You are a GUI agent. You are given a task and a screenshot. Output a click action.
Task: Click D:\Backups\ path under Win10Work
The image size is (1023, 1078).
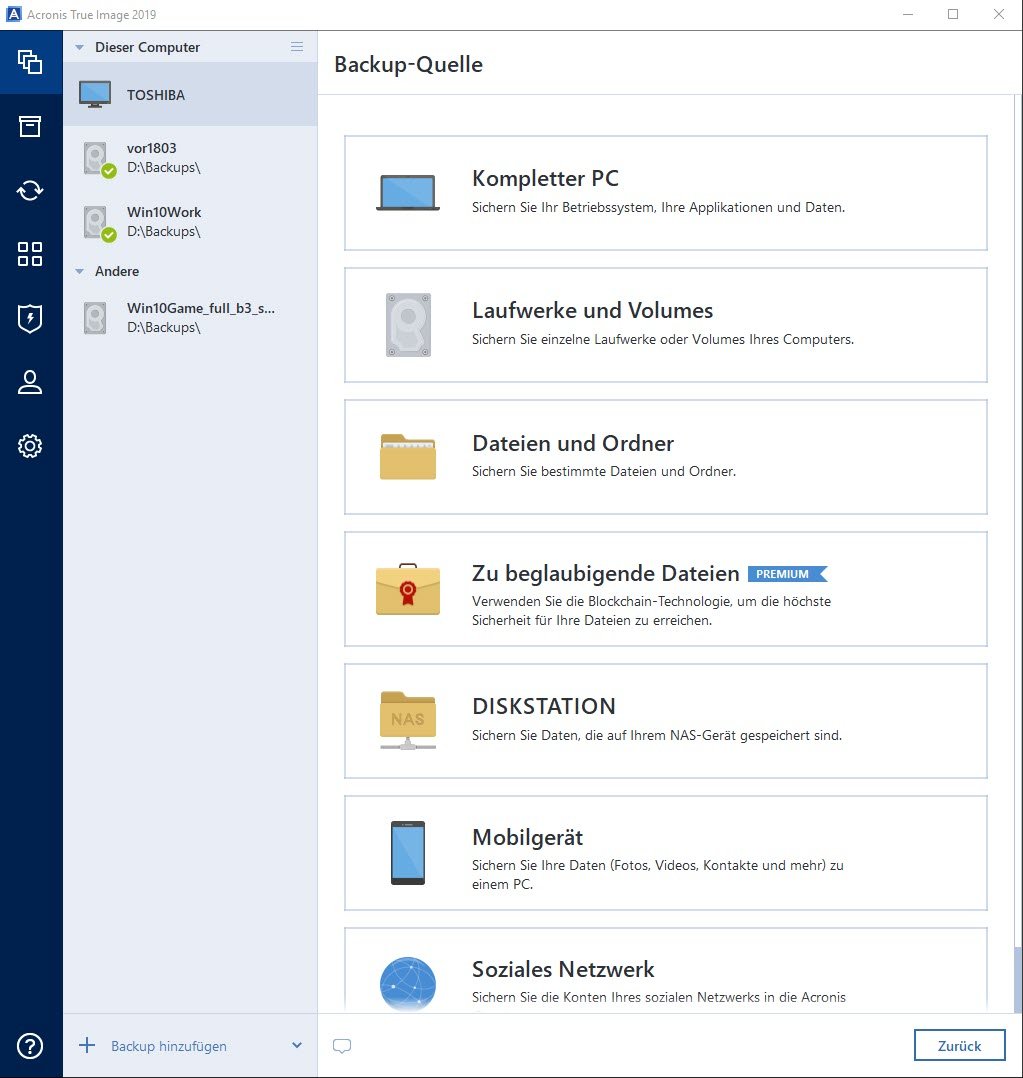click(164, 232)
